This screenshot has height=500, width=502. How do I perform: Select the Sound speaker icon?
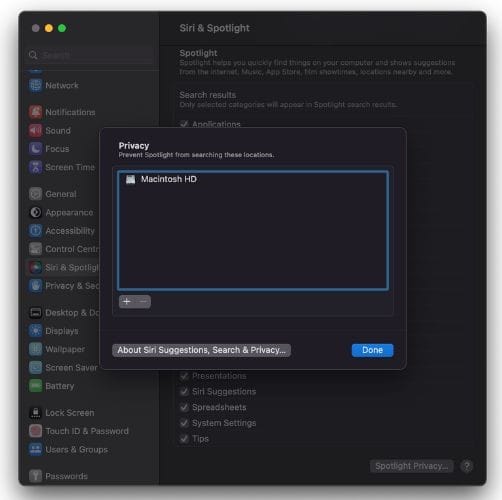tap(35, 130)
